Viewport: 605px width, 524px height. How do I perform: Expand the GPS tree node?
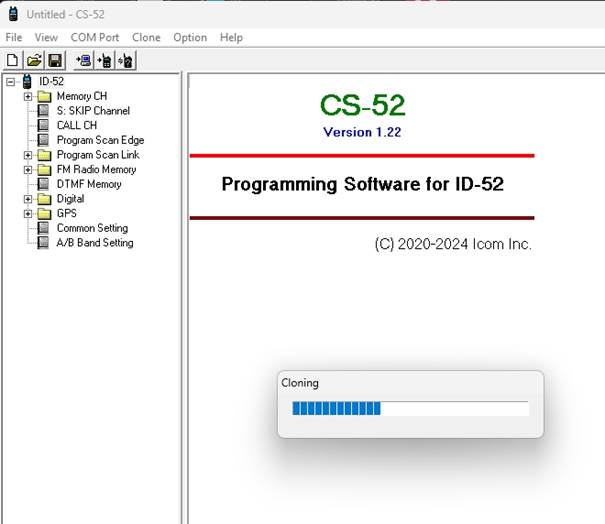(x=28, y=214)
